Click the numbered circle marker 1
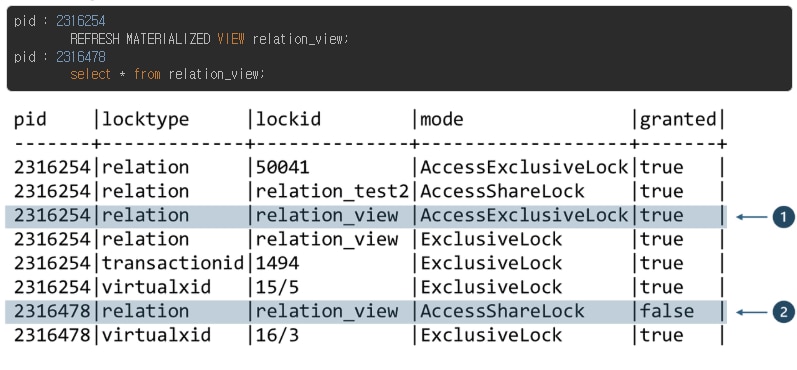Viewport: 797px width, 370px height. point(783,217)
